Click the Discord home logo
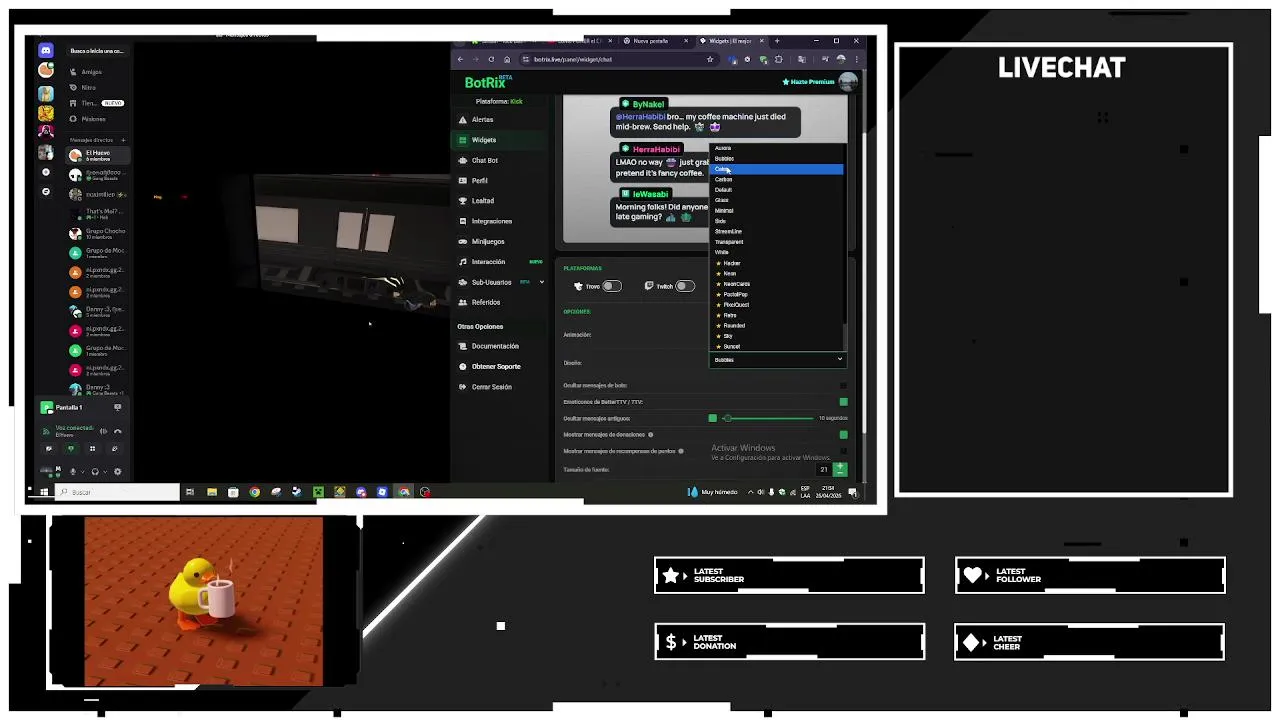 45,50
